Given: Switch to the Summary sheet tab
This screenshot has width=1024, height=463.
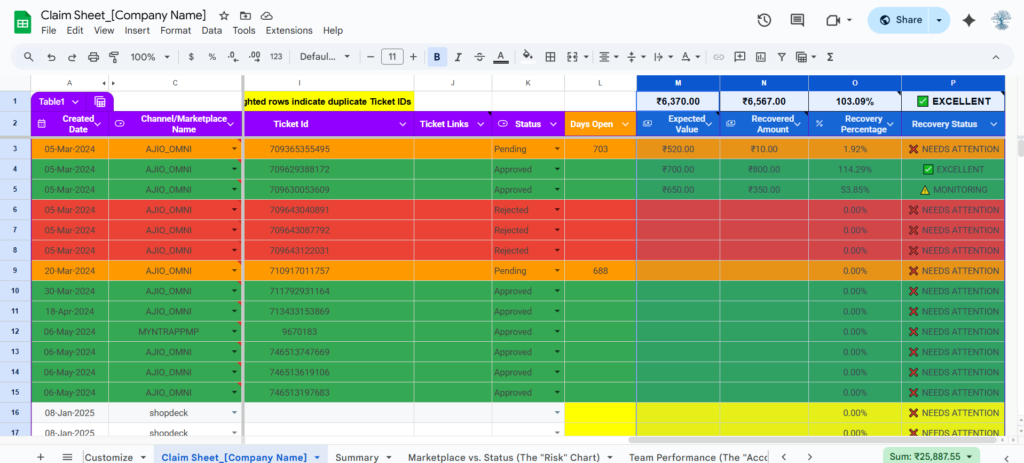Looking at the screenshot, I should pyautogui.click(x=357, y=457).
